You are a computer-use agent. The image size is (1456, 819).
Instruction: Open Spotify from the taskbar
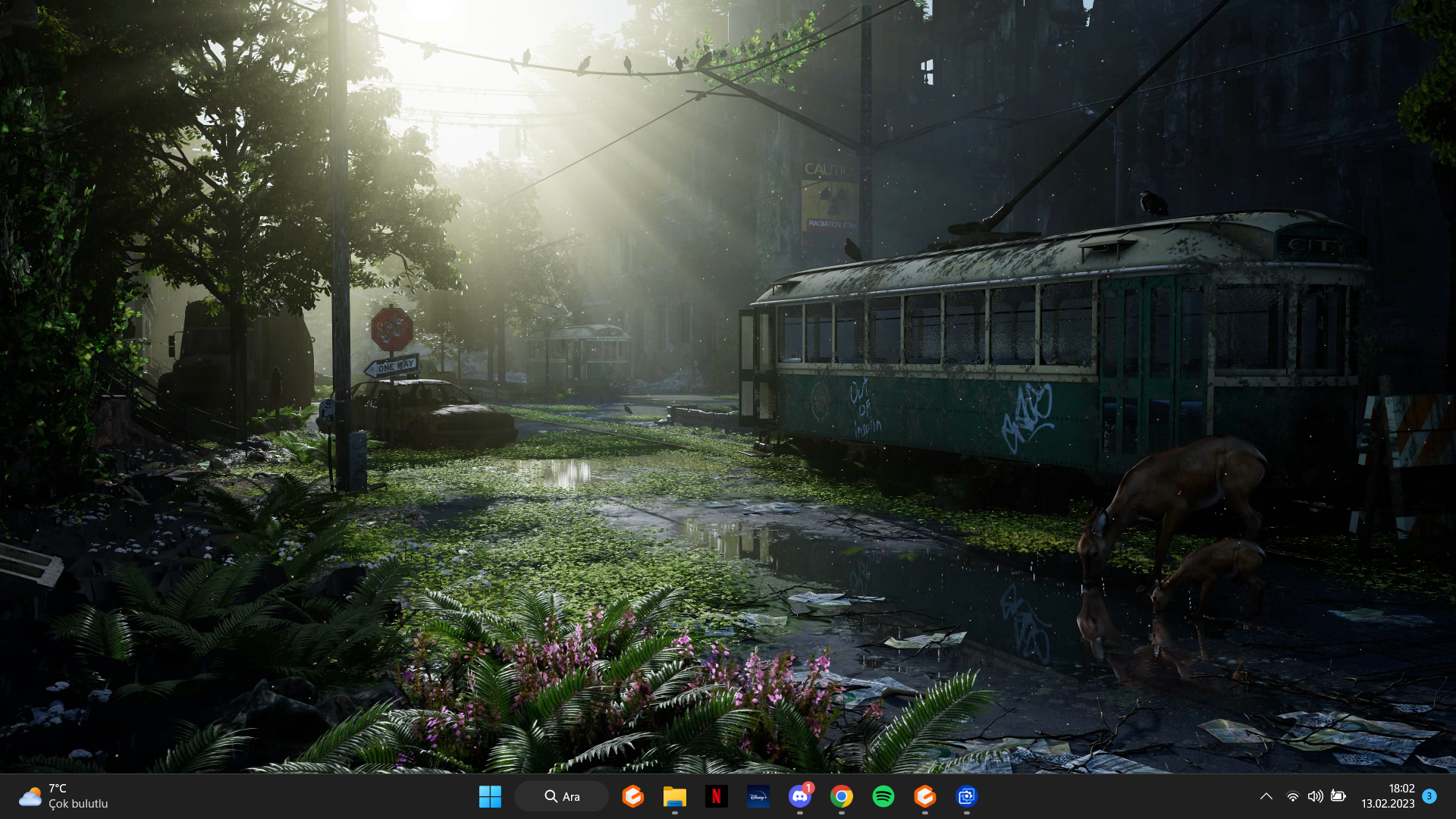coord(883,796)
